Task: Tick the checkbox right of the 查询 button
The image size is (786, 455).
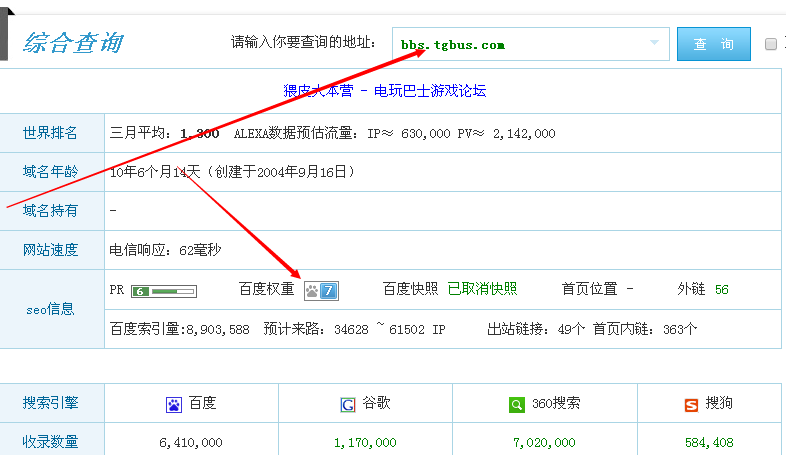Action: [x=771, y=44]
